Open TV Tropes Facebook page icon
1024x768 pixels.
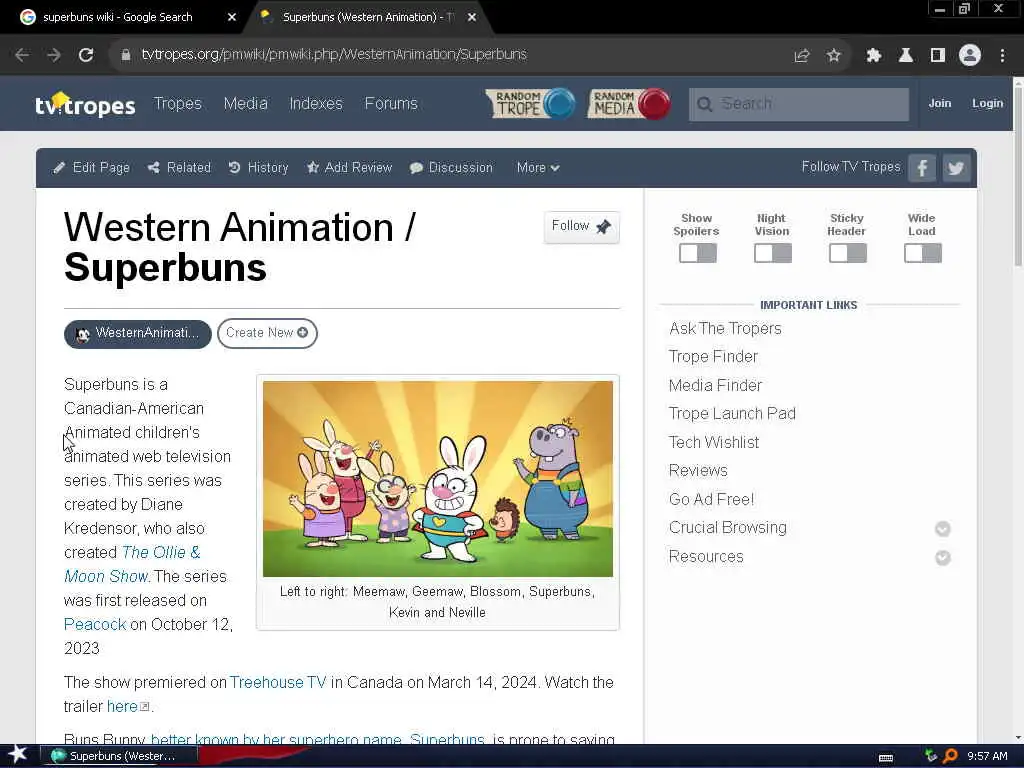[x=922, y=168]
